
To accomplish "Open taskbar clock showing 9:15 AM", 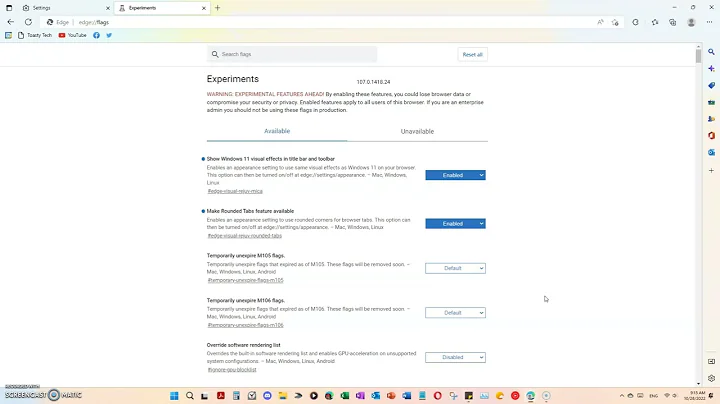I will [697, 396].
